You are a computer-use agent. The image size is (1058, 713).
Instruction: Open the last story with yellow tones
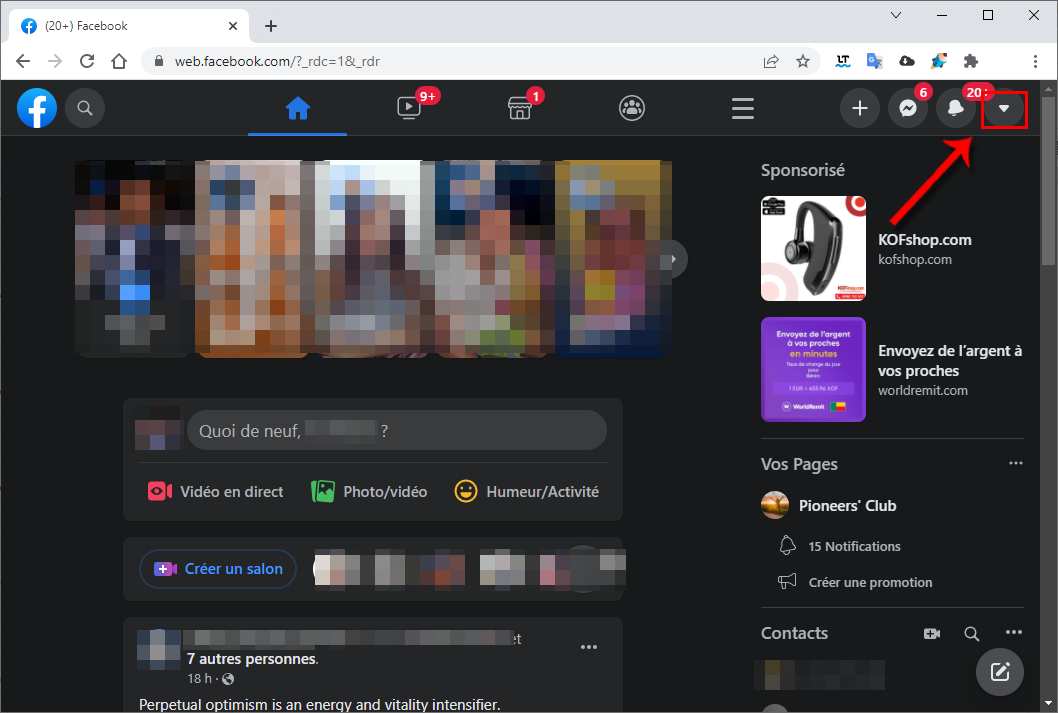613,258
